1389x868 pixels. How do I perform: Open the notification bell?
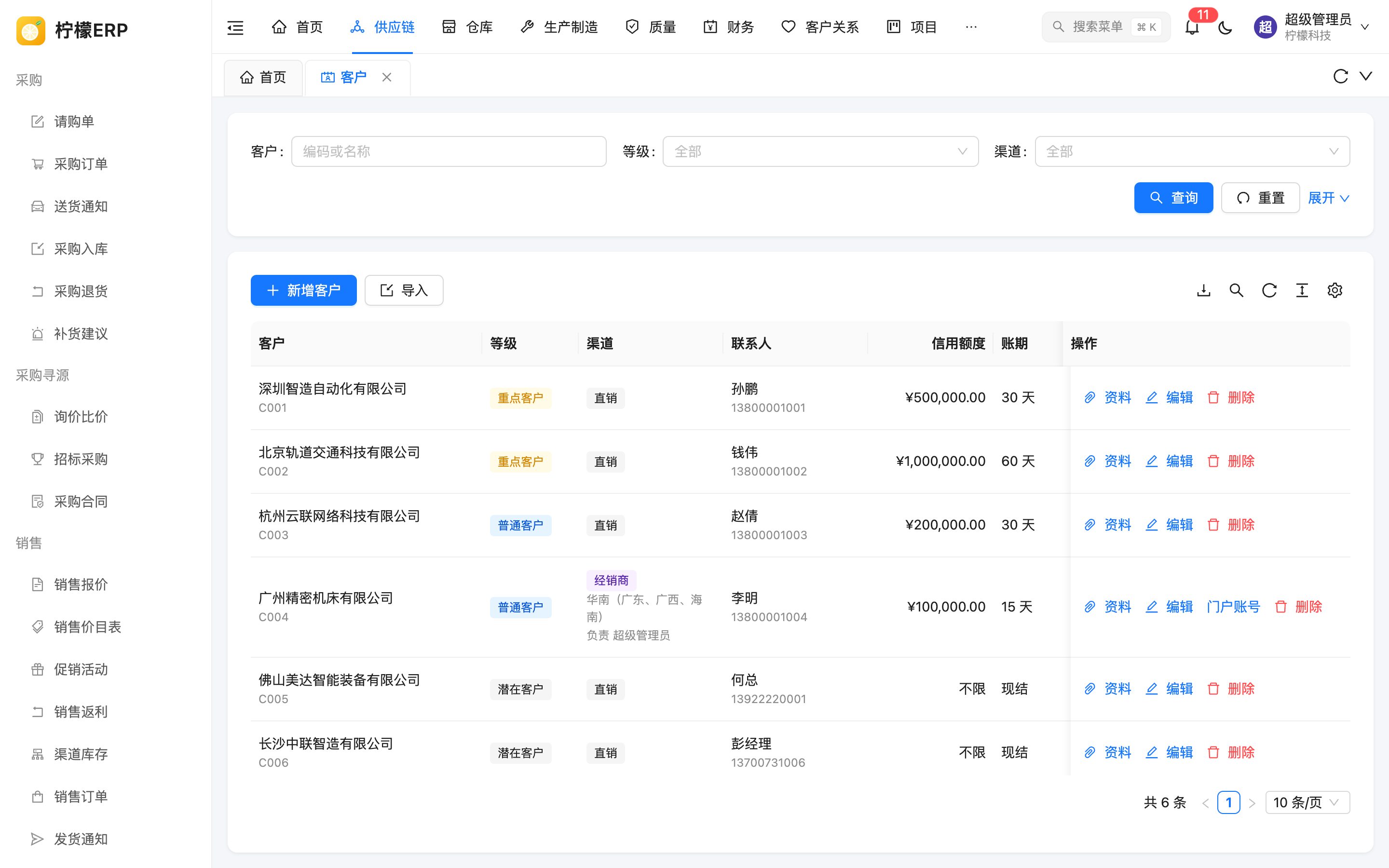(x=1192, y=27)
